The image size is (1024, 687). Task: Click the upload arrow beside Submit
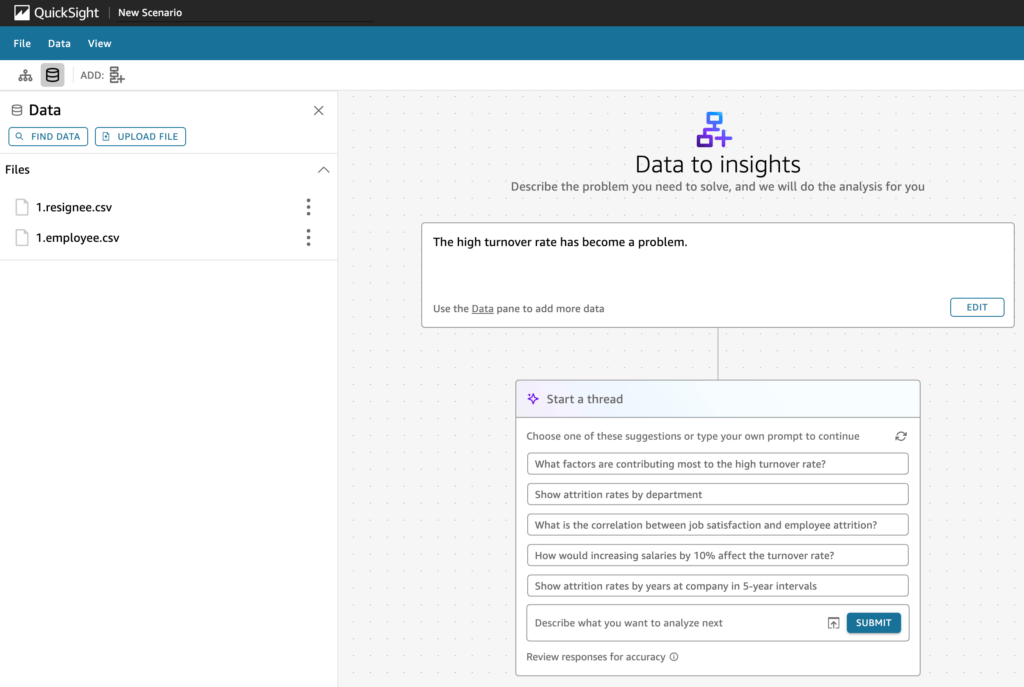(833, 622)
